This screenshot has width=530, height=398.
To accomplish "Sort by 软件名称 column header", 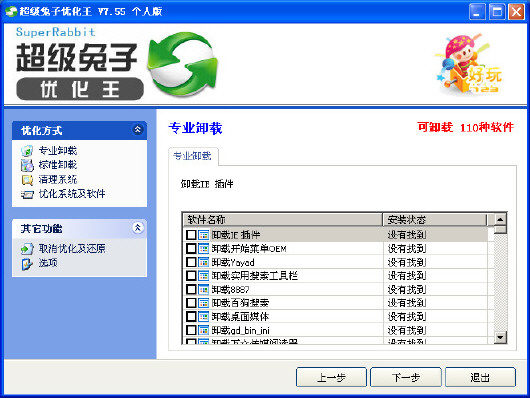I will pos(283,220).
